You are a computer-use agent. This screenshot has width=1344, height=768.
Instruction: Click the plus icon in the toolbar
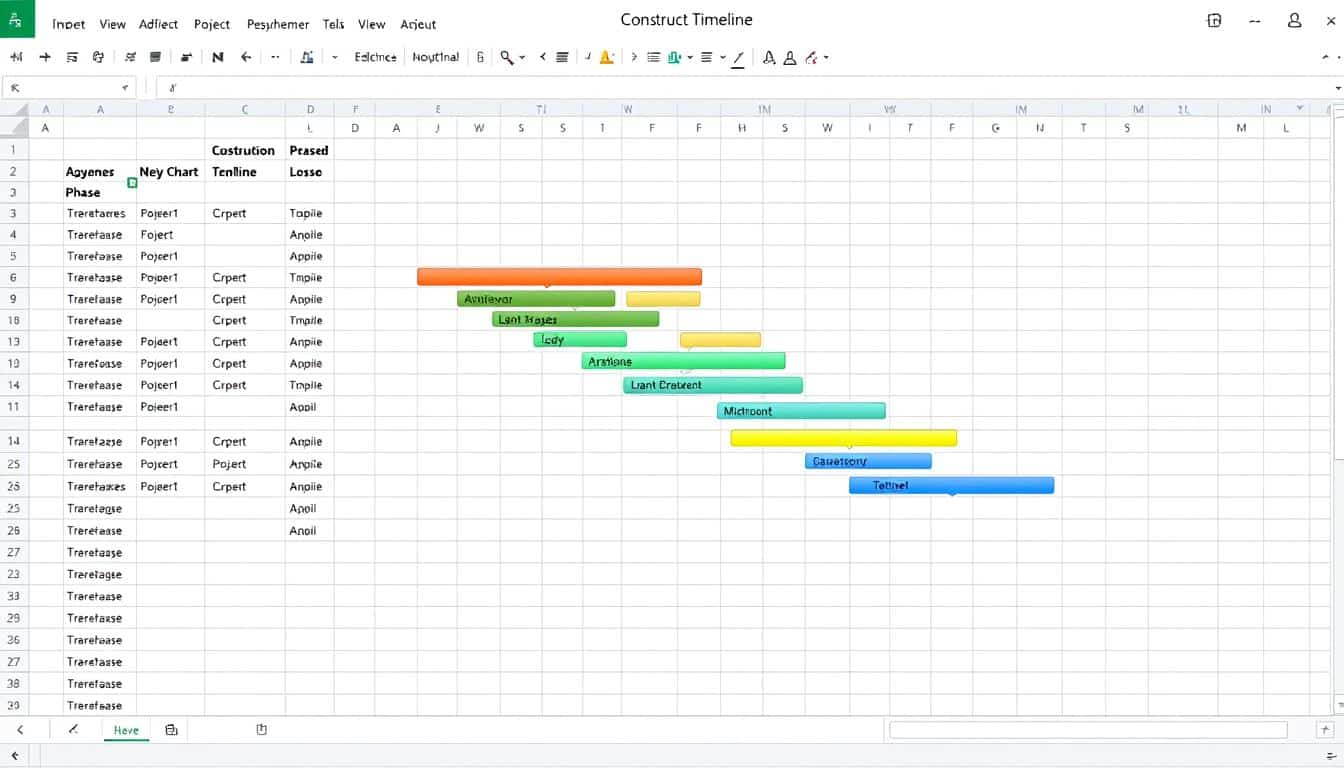44,58
